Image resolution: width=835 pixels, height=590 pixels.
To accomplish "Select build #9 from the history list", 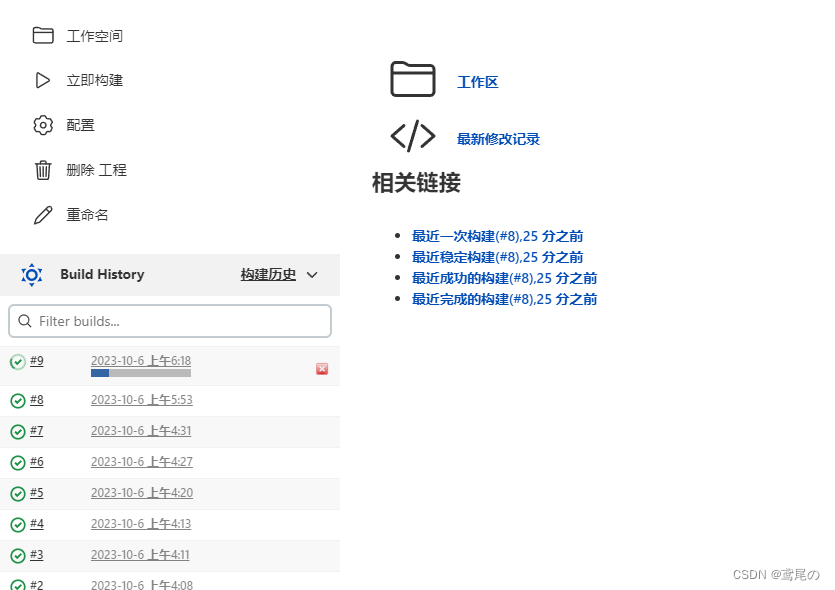I will (37, 360).
